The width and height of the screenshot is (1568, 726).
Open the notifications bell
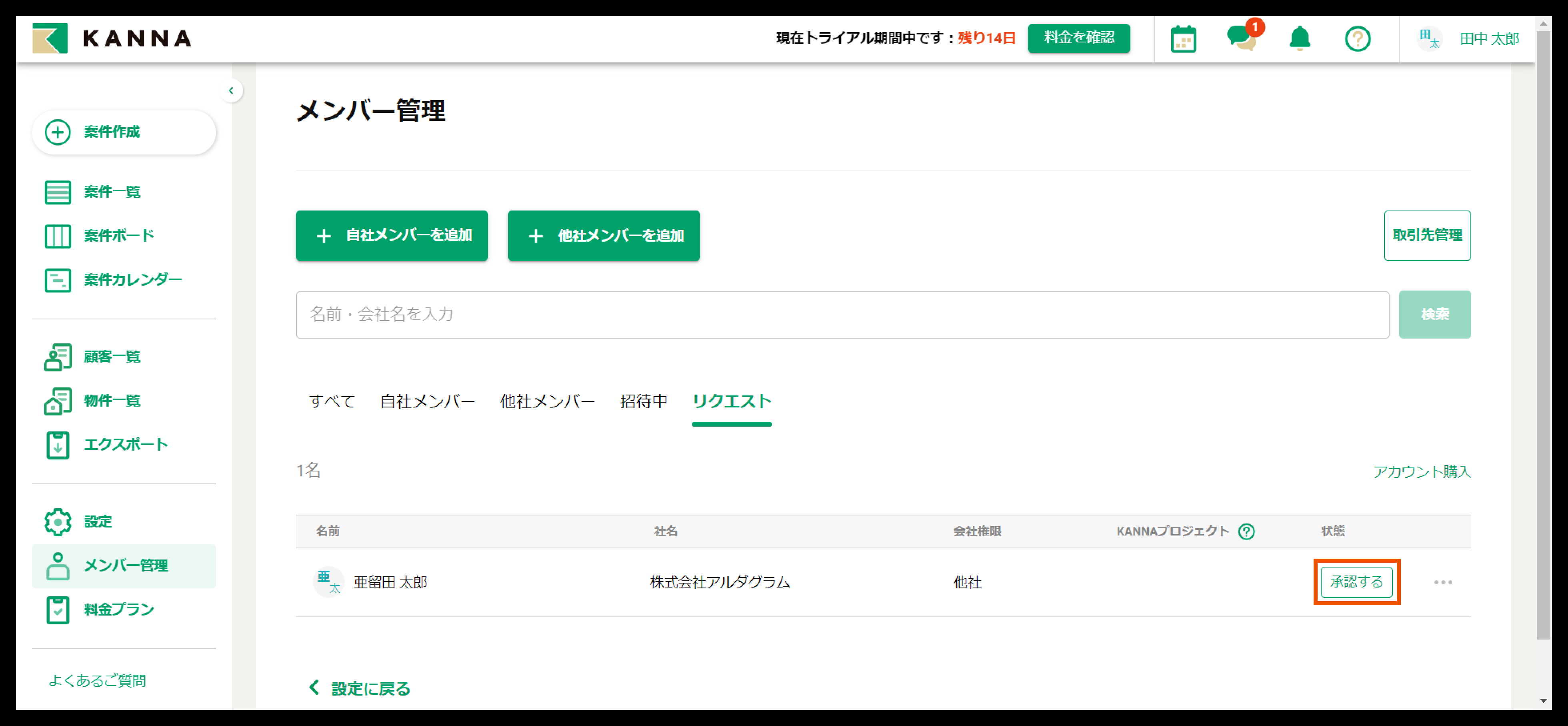tap(1300, 38)
